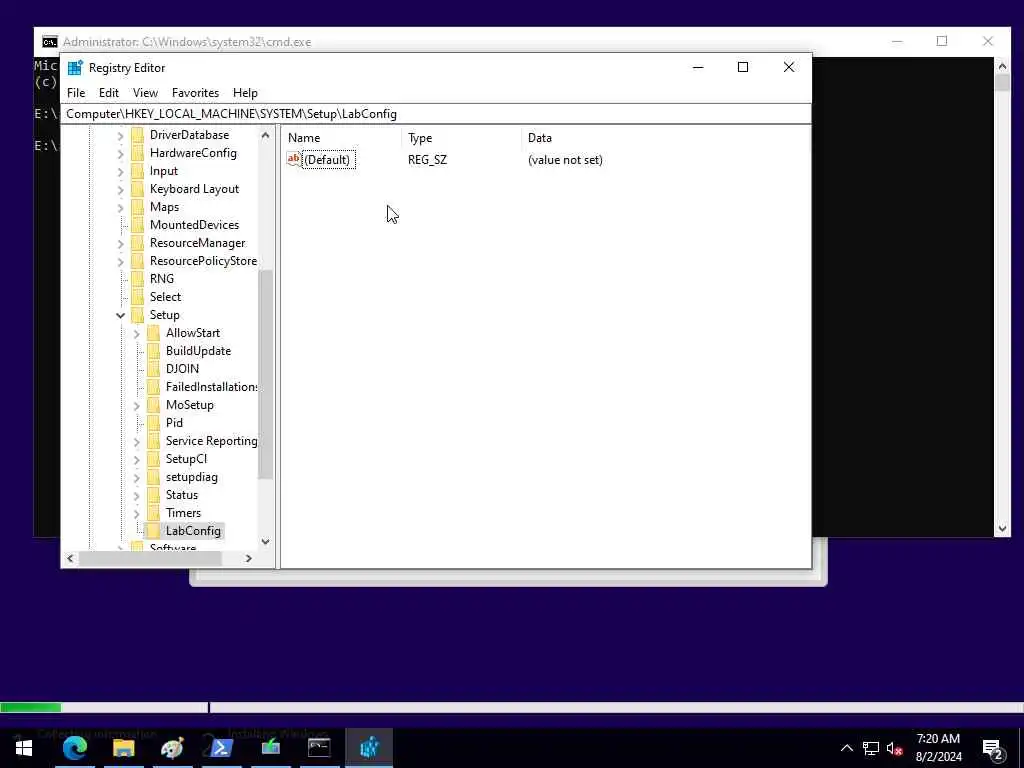Expand the DriverDatabase key
1024x768 pixels.
point(120,135)
